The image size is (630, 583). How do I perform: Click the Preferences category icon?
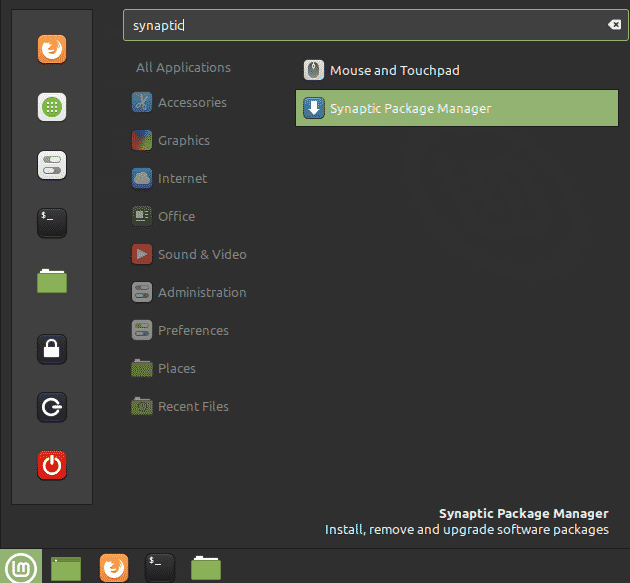tap(142, 330)
